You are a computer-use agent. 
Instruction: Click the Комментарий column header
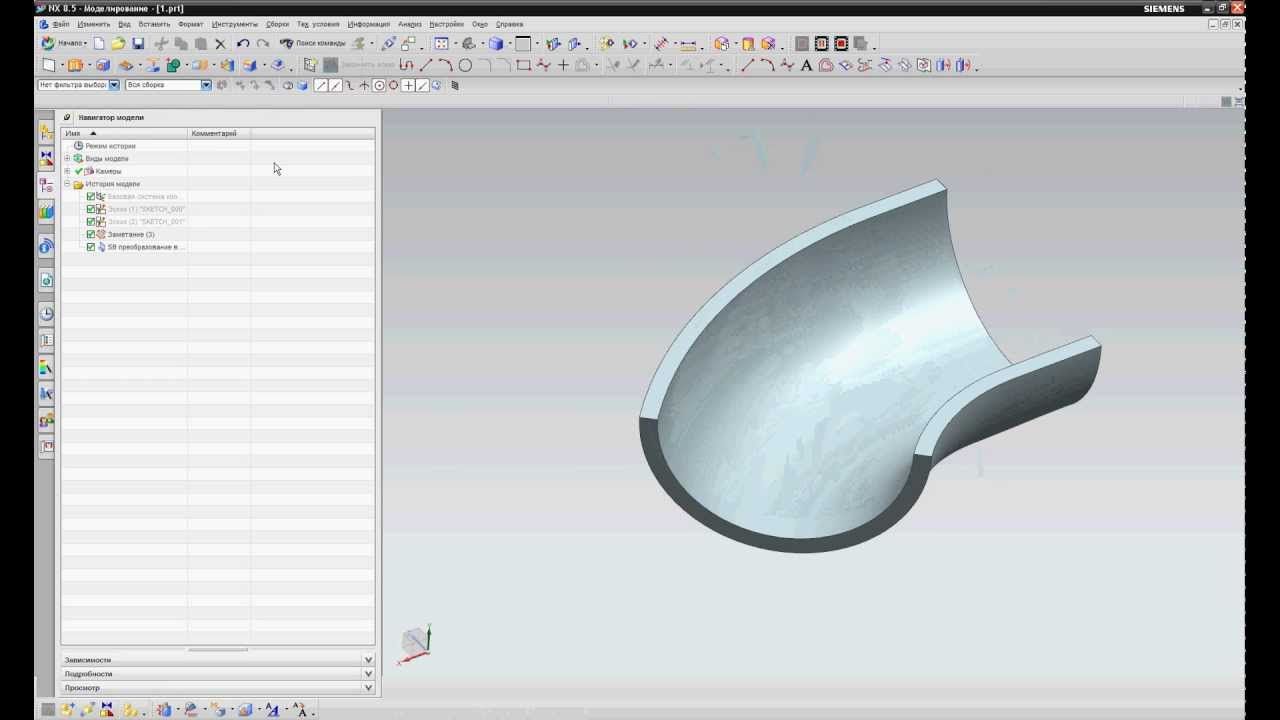pos(219,133)
